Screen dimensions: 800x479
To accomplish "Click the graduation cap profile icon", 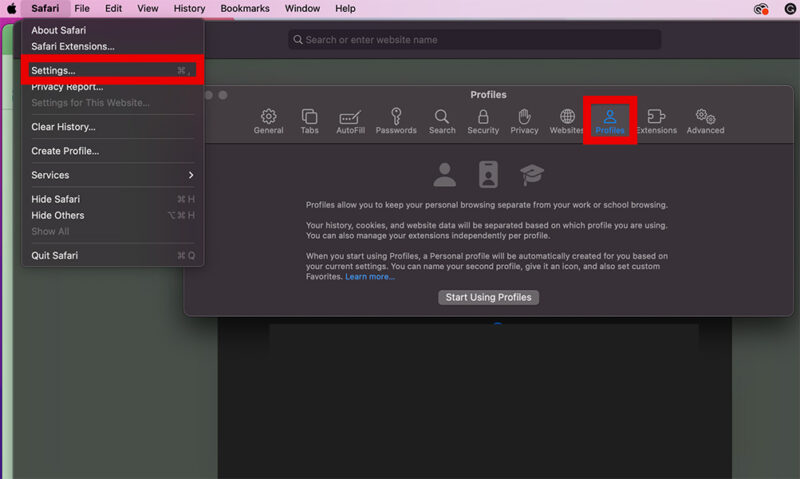I will [532, 175].
